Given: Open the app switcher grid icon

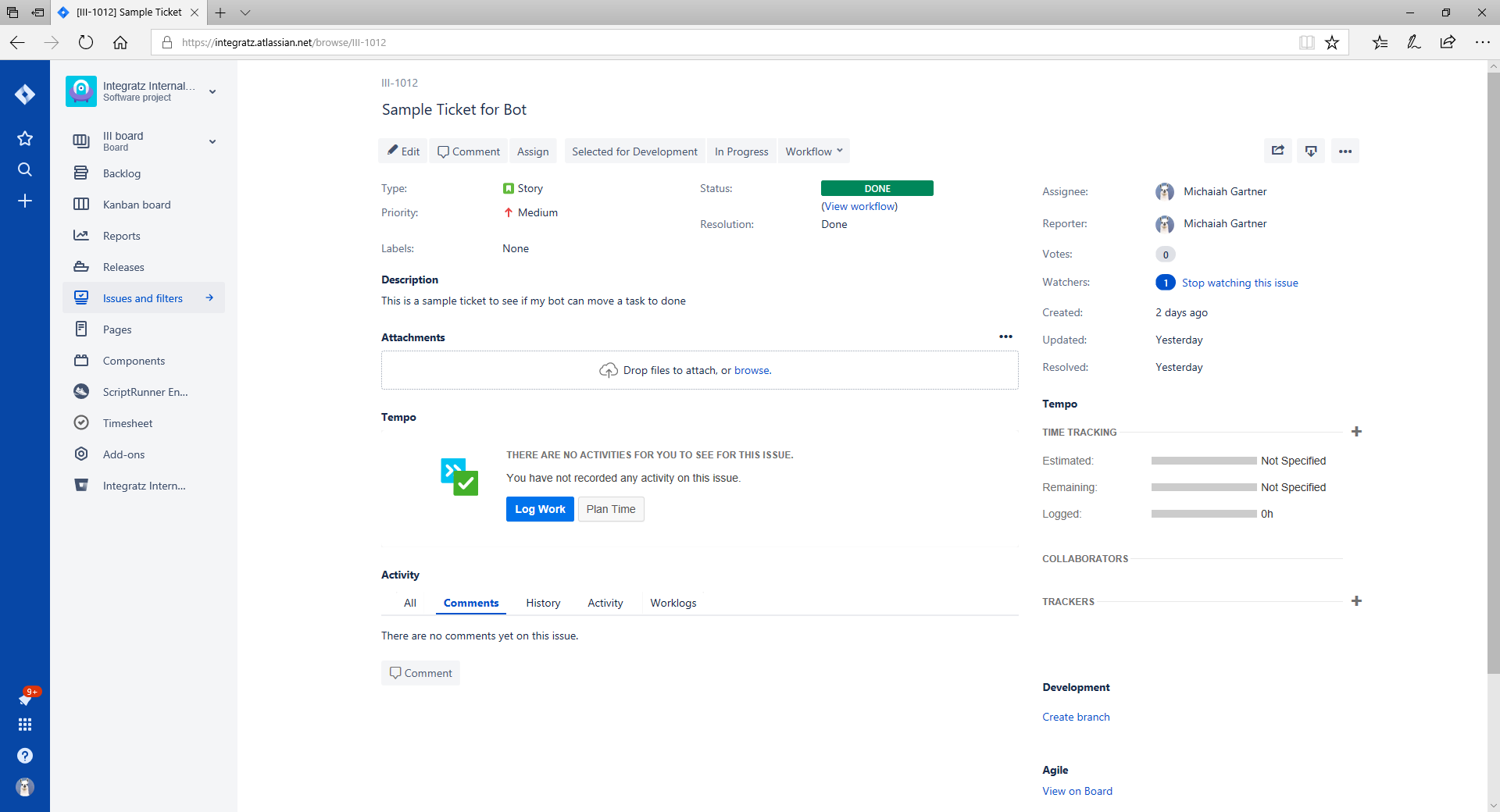Looking at the screenshot, I should (x=25, y=725).
